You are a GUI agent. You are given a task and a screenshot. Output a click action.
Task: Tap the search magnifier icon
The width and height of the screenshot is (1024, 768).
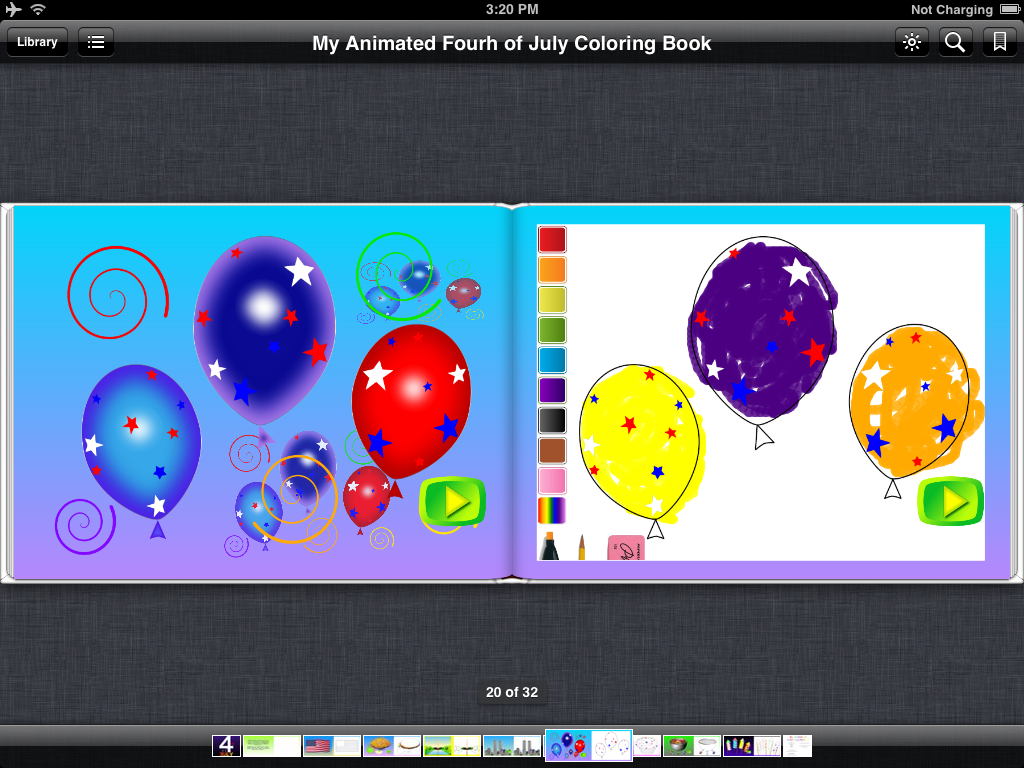pyautogui.click(x=955, y=42)
